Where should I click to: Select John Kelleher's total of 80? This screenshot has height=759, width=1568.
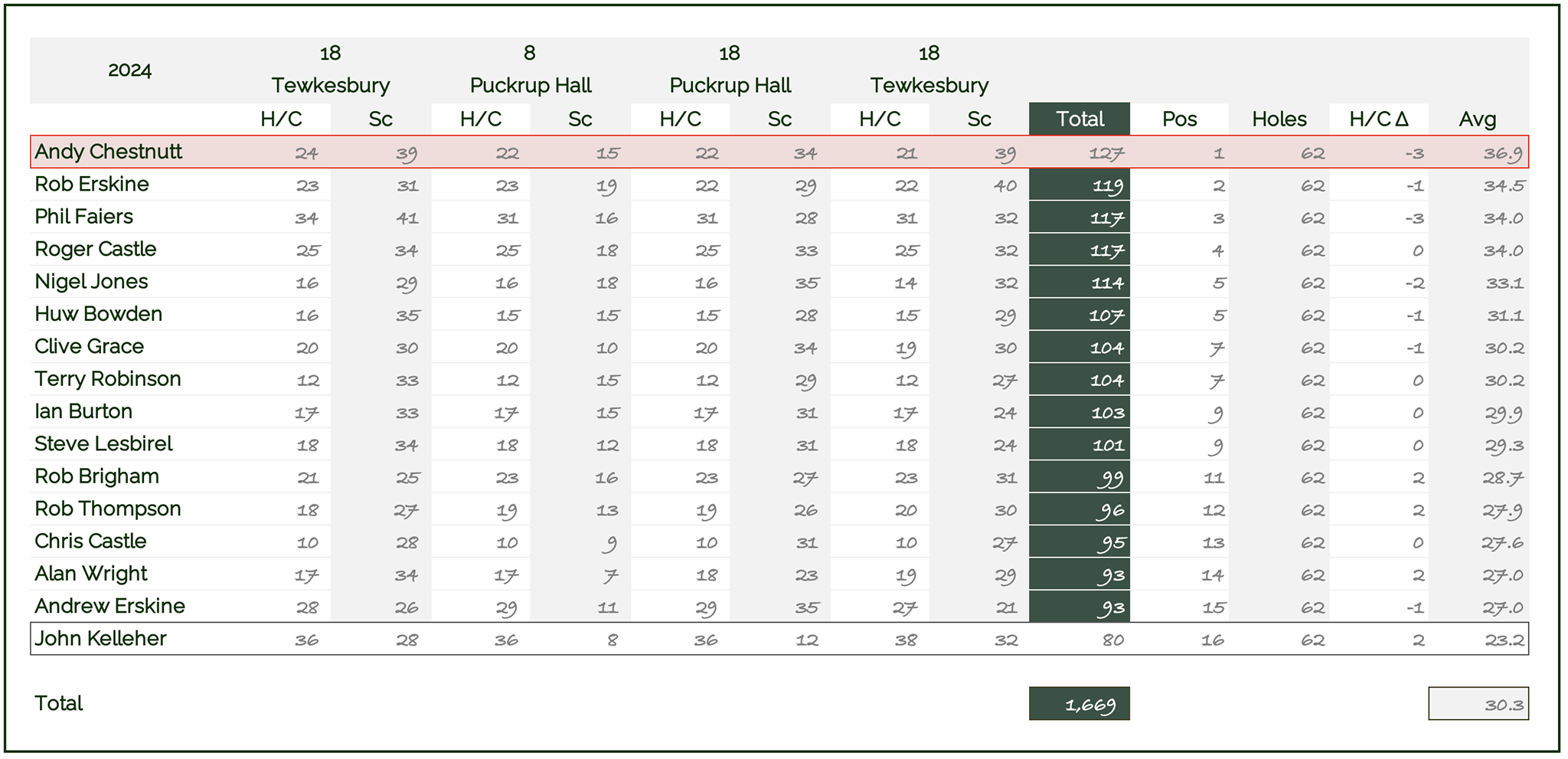tap(1079, 639)
